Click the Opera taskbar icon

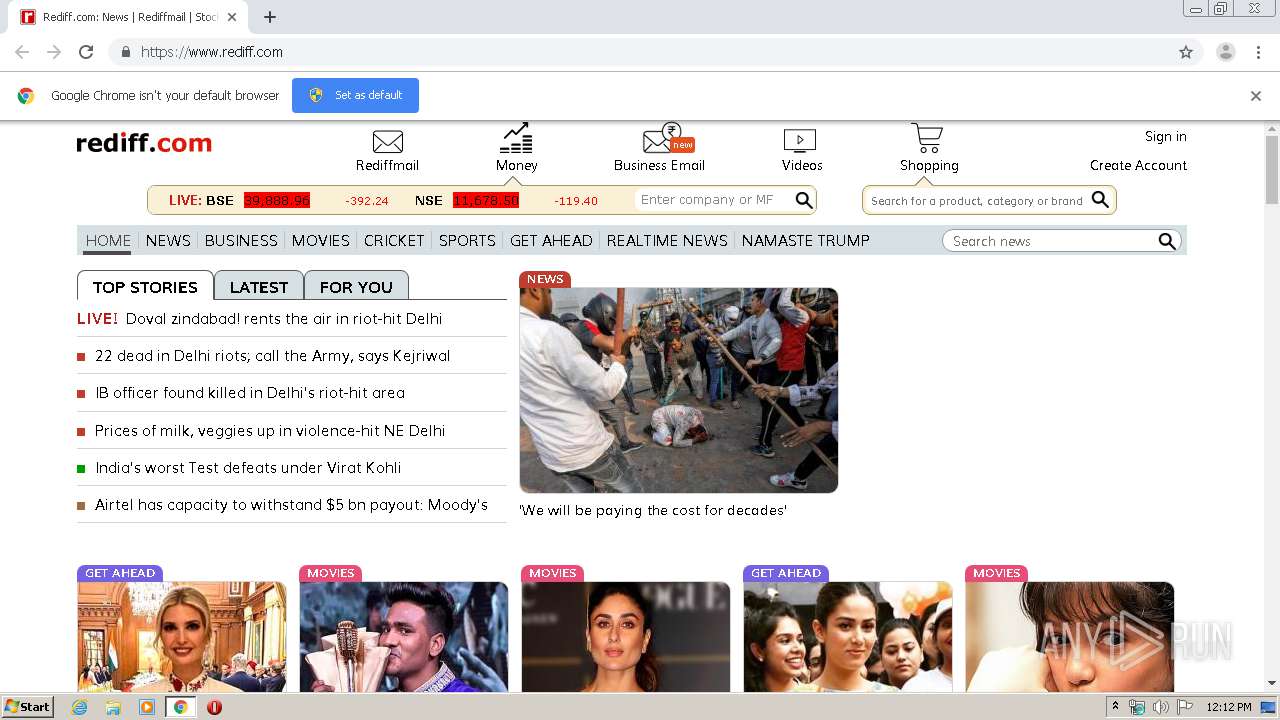click(214, 707)
